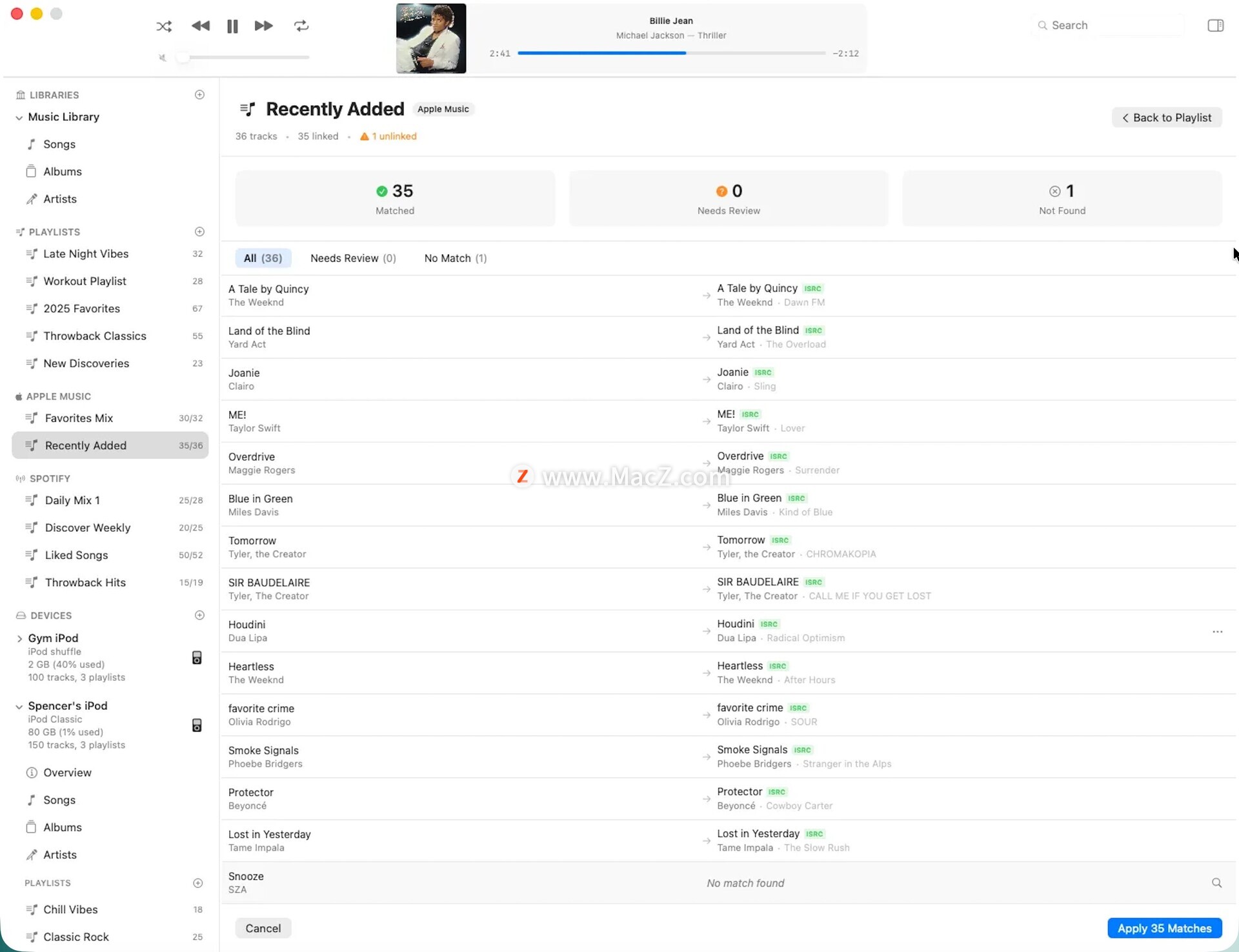Go back to the playlist

1167,117
